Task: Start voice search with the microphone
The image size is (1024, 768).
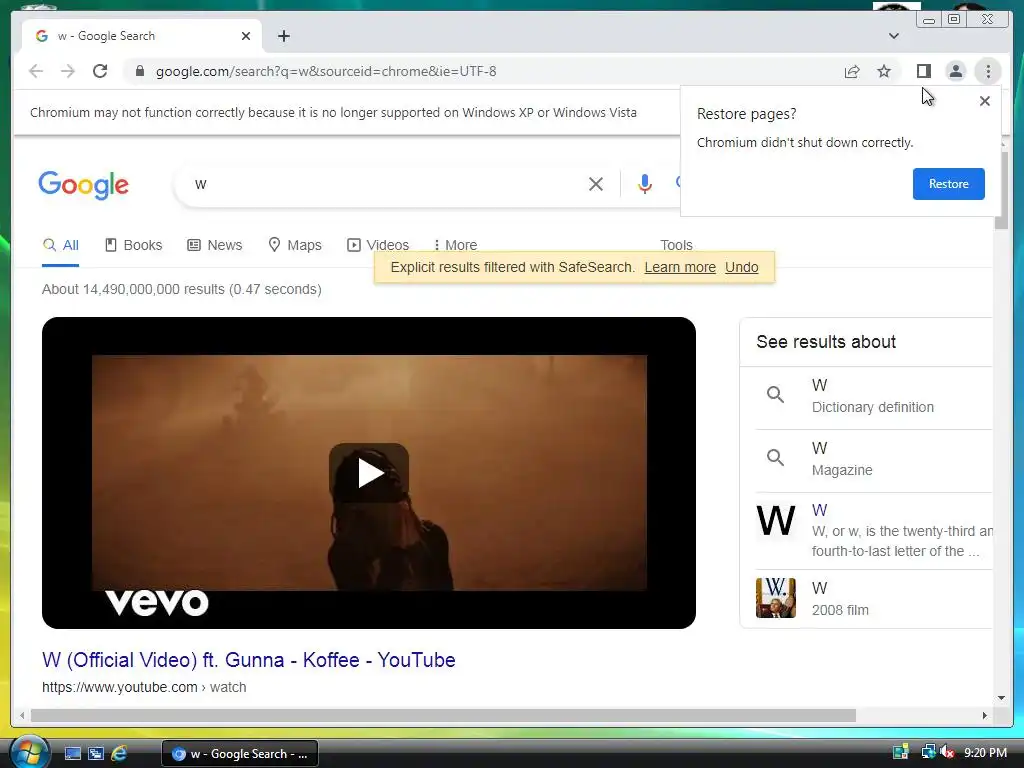Action: [645, 184]
